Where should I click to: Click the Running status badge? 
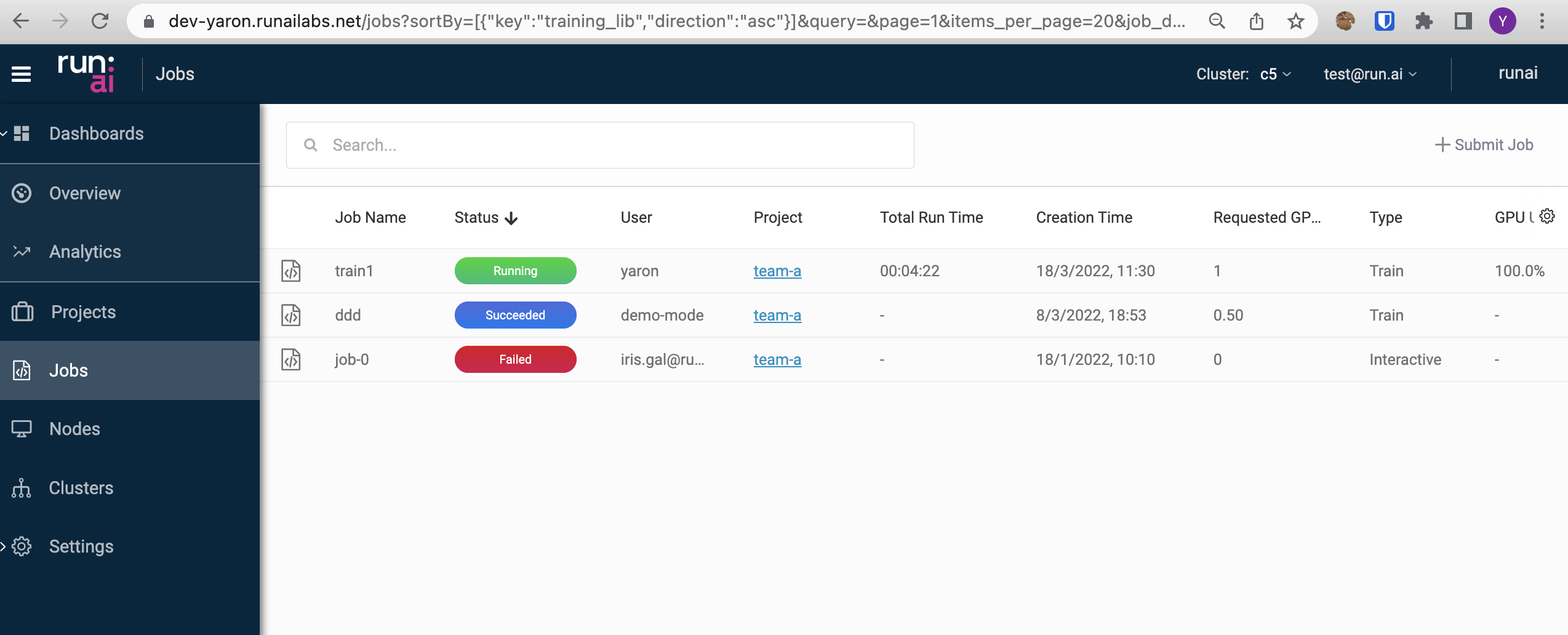[515, 271]
